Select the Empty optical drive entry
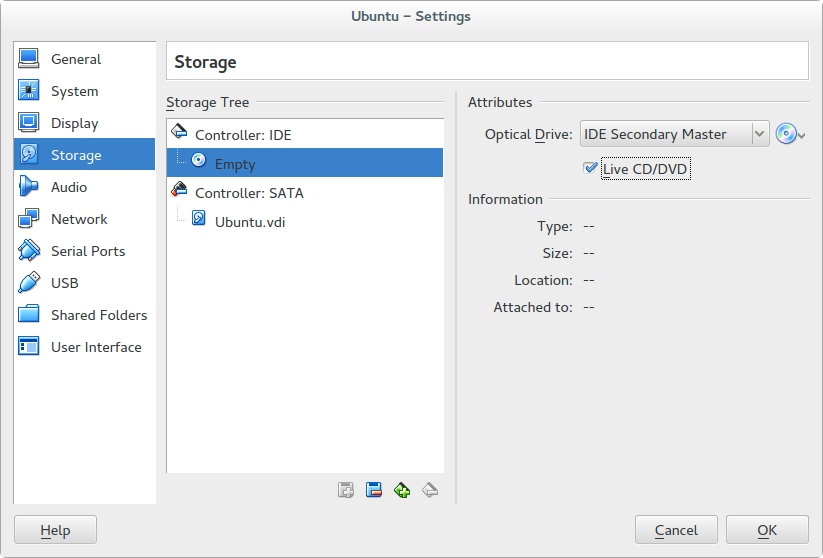The image size is (823, 558). pos(305,163)
